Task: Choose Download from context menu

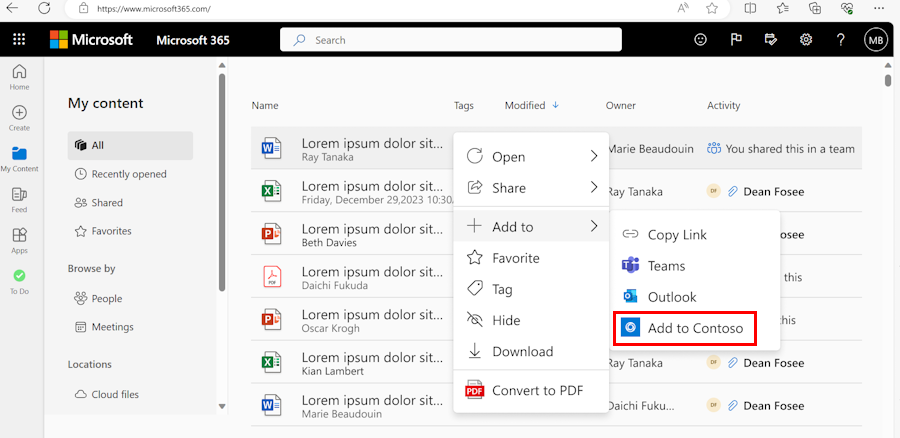Action: coord(531,351)
